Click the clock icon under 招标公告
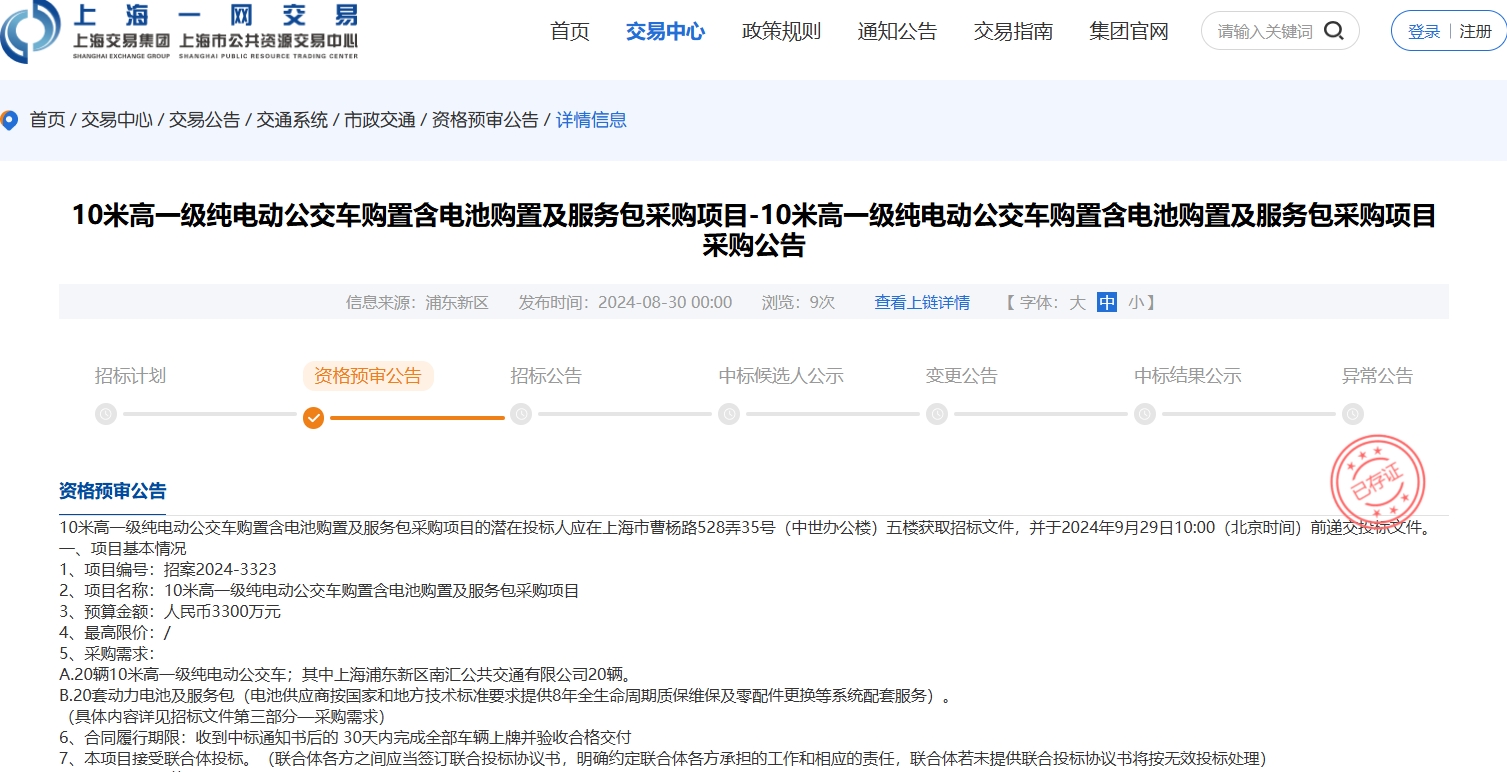Image resolution: width=1507 pixels, height=772 pixels. [520, 414]
